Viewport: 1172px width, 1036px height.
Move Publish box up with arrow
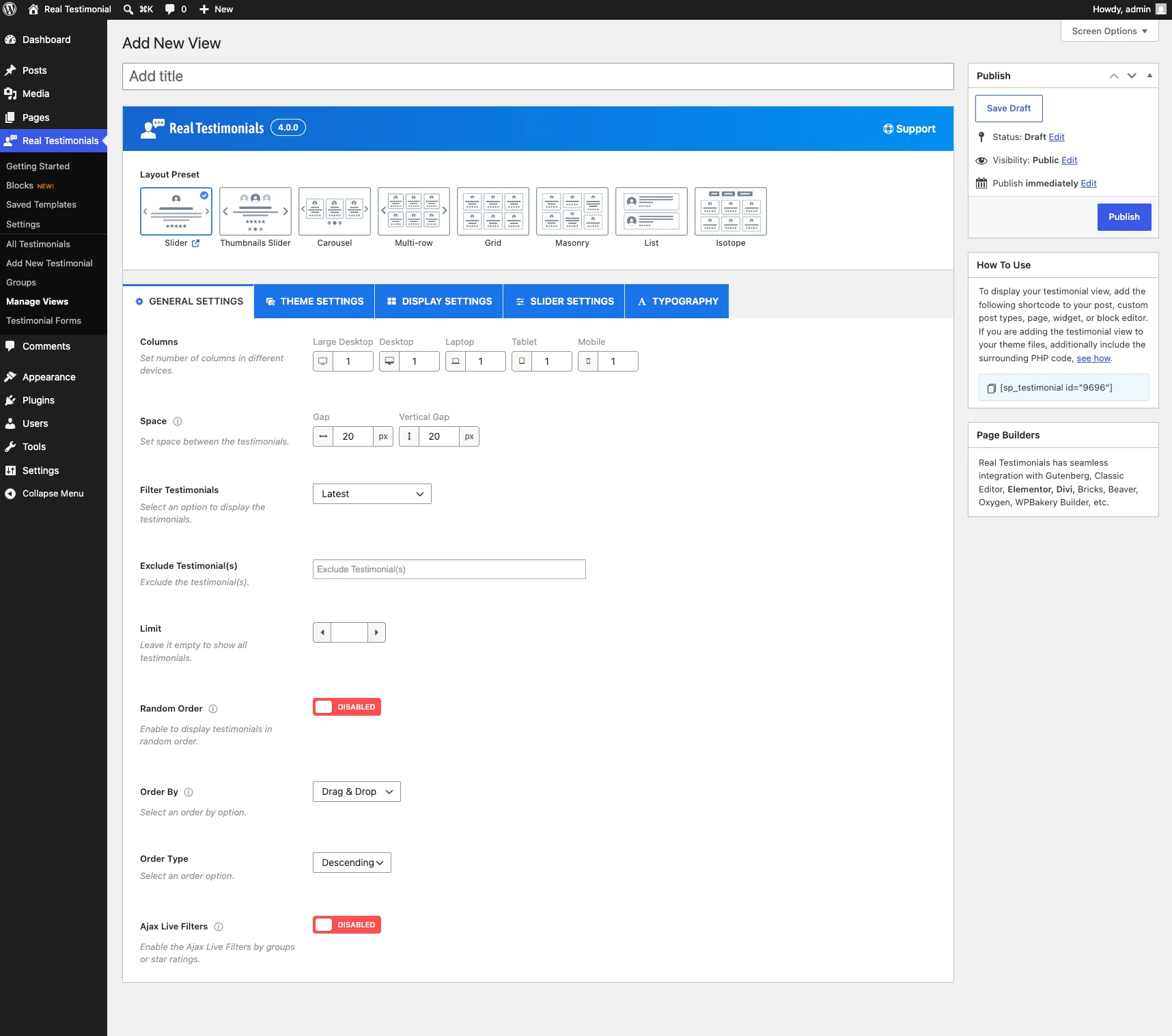click(x=1114, y=76)
